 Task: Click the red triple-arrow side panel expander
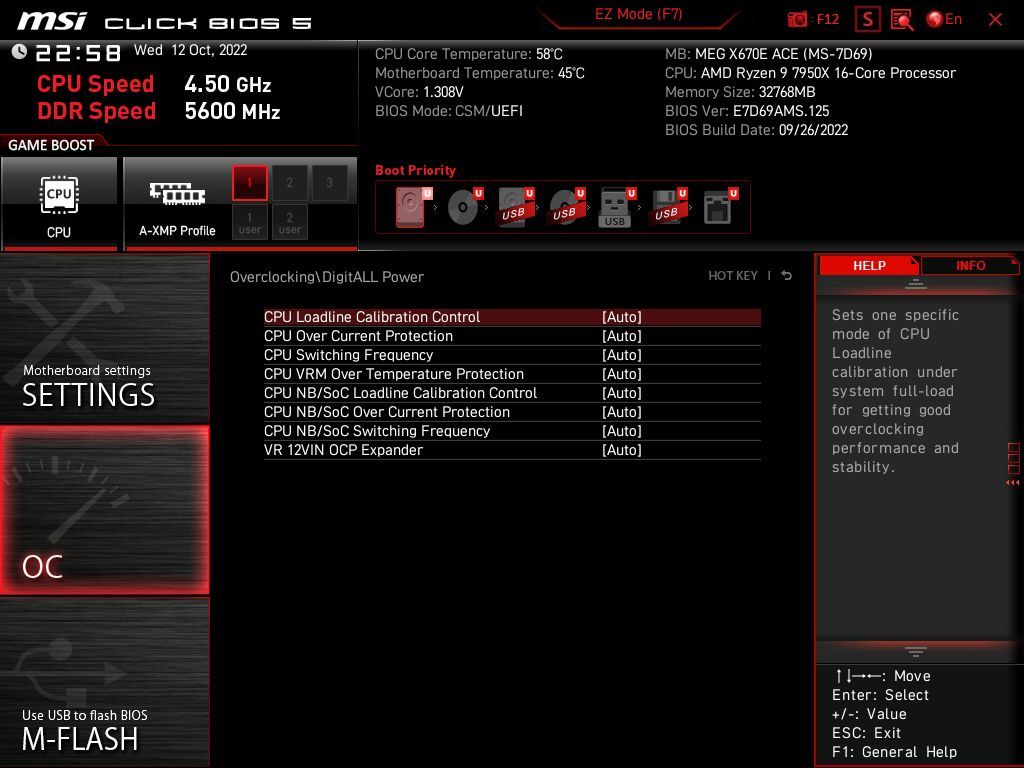1012,483
